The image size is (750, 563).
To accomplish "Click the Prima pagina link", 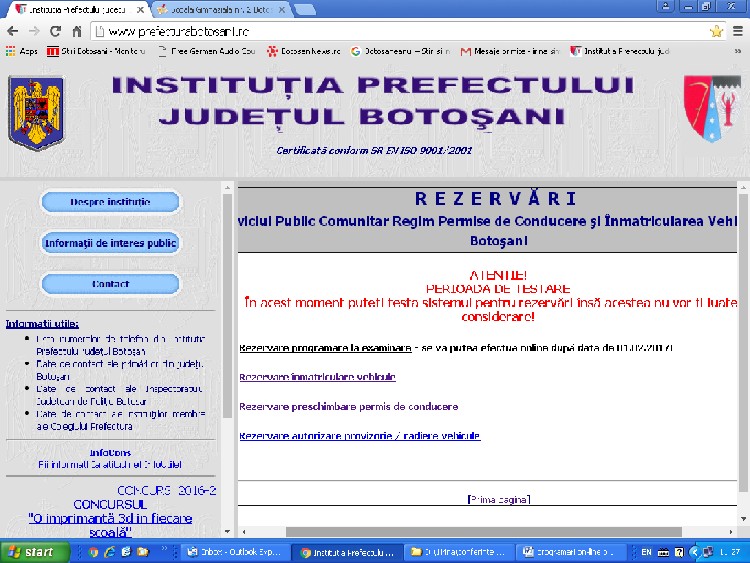I will (x=498, y=499).
